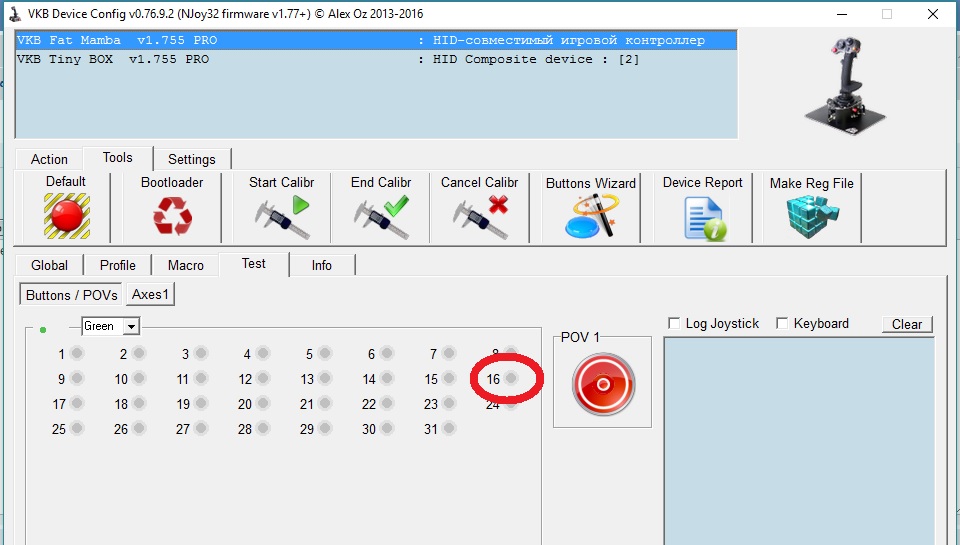Open the Green color dropdown

tap(131, 327)
